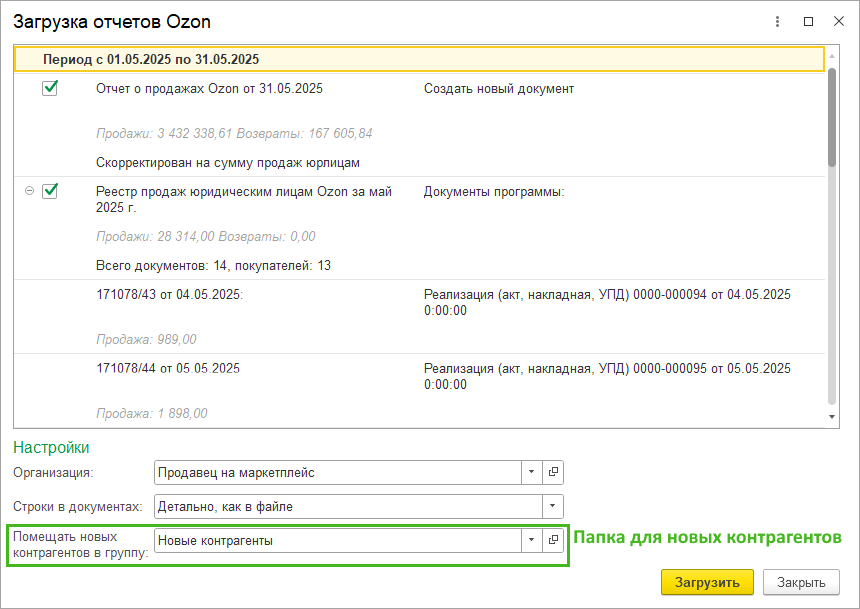Select row 171078/44 от 05.05.2025
Viewport: 860px width, 609px height.
pyautogui.click(x=168, y=368)
